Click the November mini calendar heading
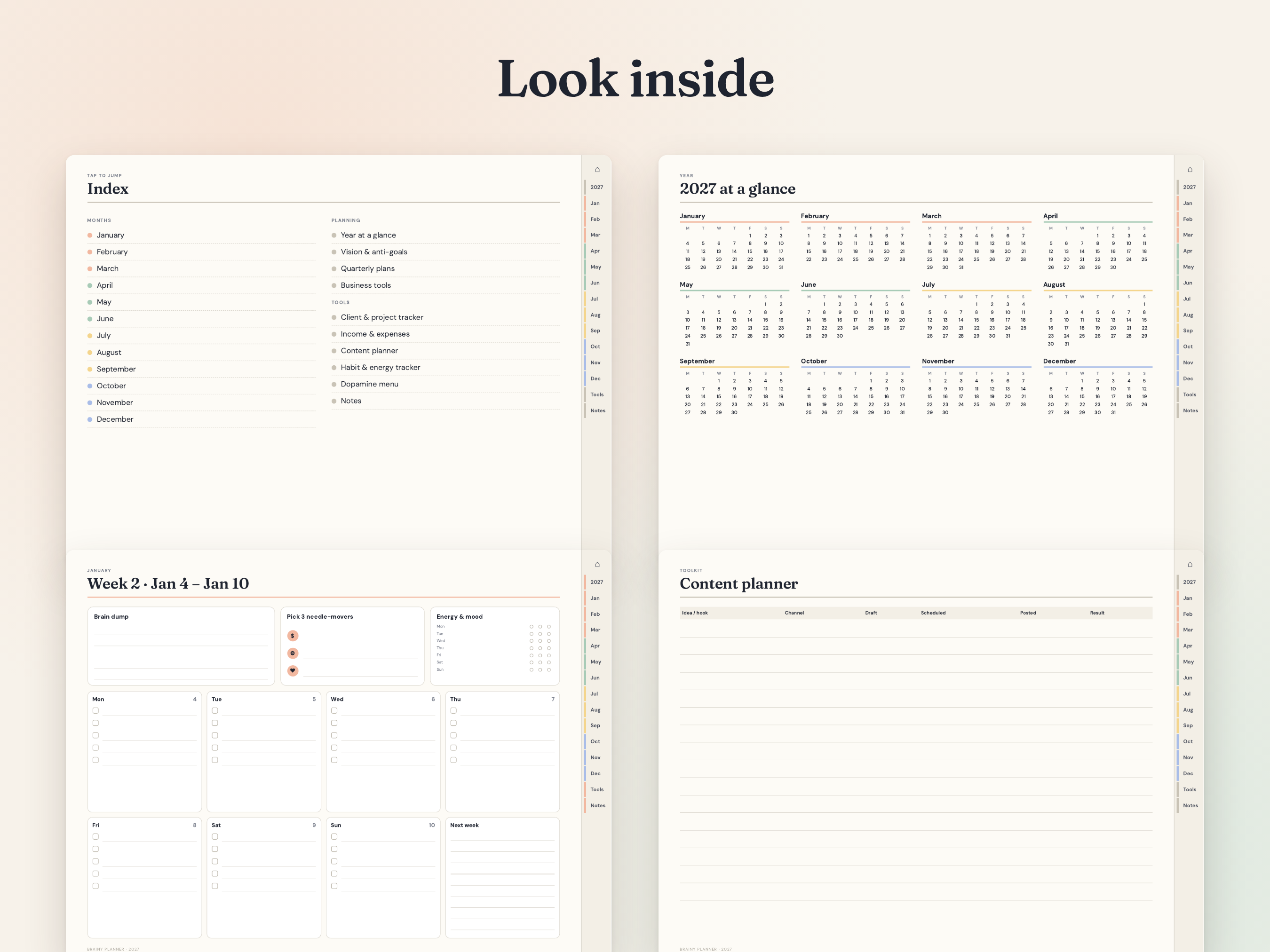Image resolution: width=1270 pixels, height=952 pixels. tap(937, 362)
